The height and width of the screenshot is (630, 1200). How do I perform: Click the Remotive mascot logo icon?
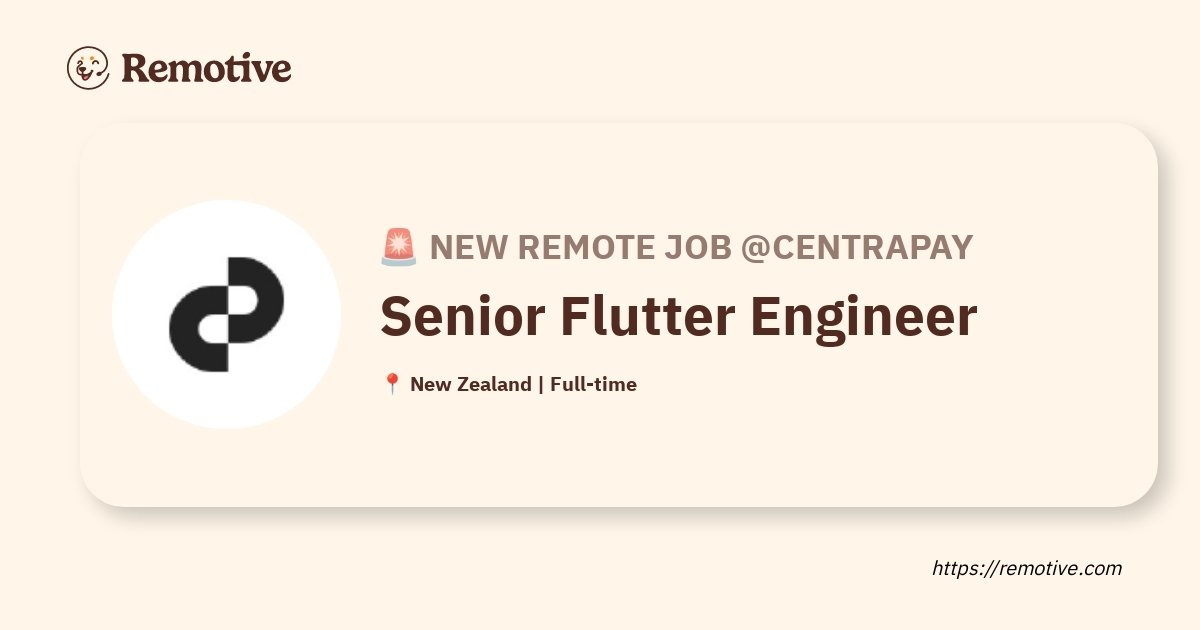tap(88, 68)
